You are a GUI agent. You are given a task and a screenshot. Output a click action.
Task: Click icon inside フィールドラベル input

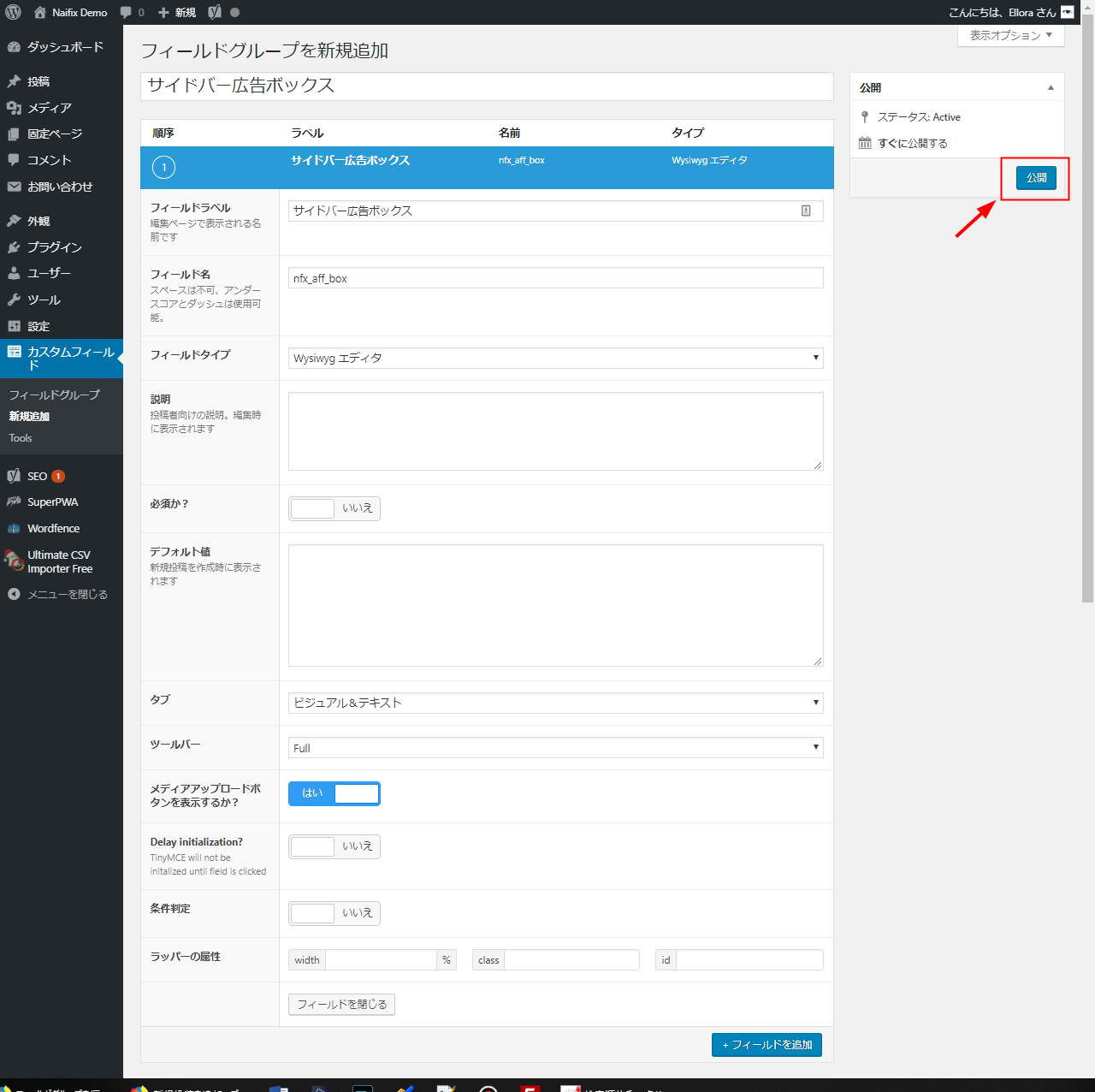point(806,211)
